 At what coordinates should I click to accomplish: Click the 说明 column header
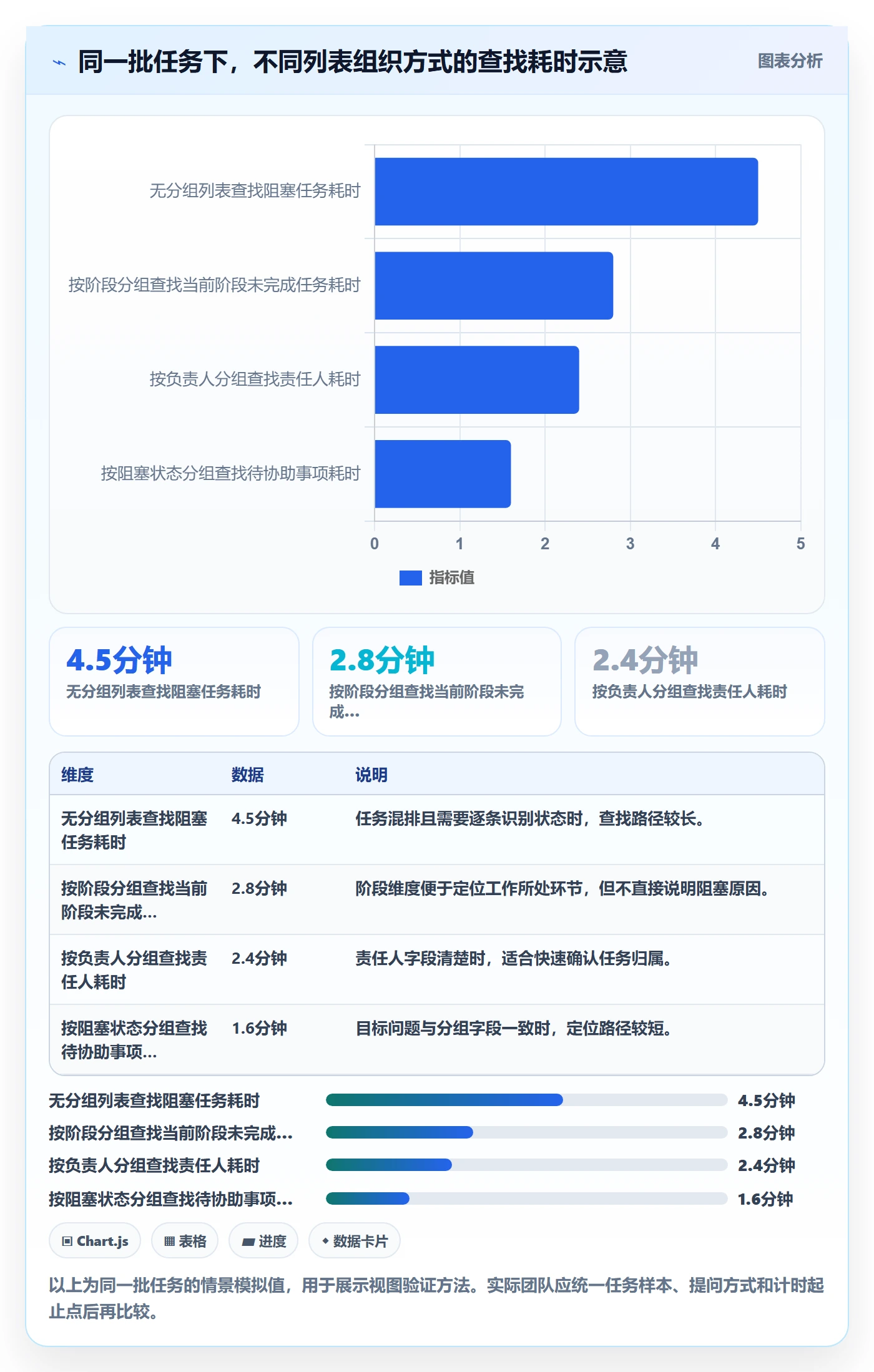[371, 775]
